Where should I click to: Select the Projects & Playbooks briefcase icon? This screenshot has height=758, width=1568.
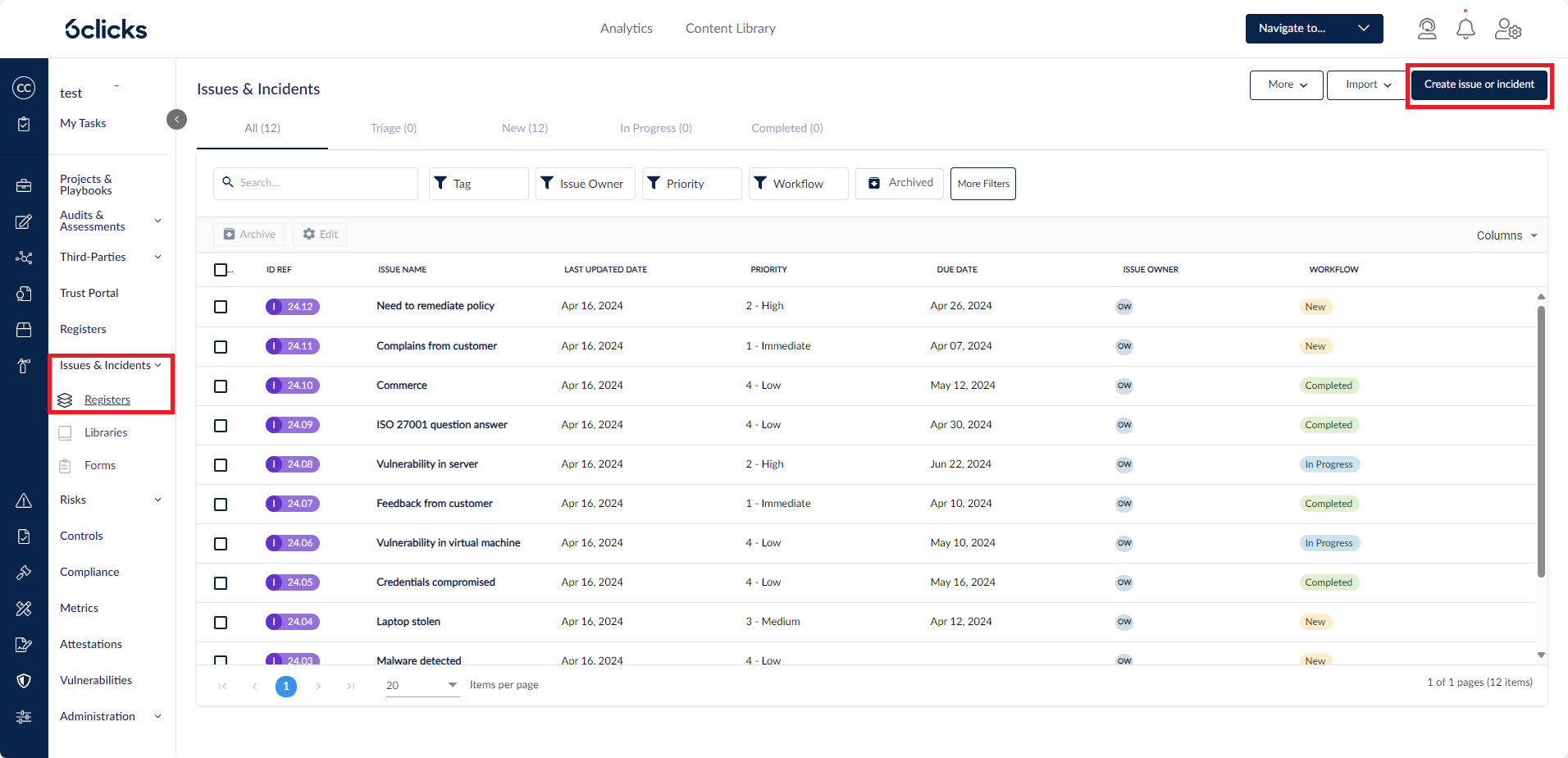click(24, 185)
